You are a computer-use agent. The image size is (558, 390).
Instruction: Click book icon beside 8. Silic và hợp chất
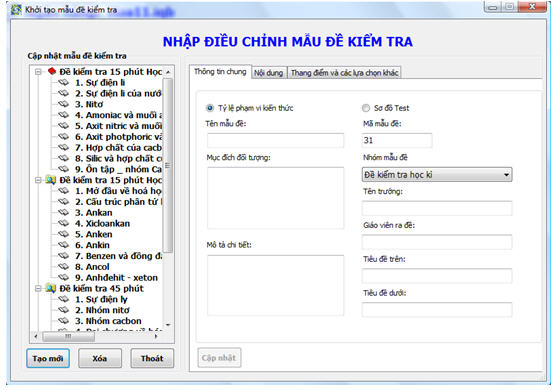click(x=63, y=158)
